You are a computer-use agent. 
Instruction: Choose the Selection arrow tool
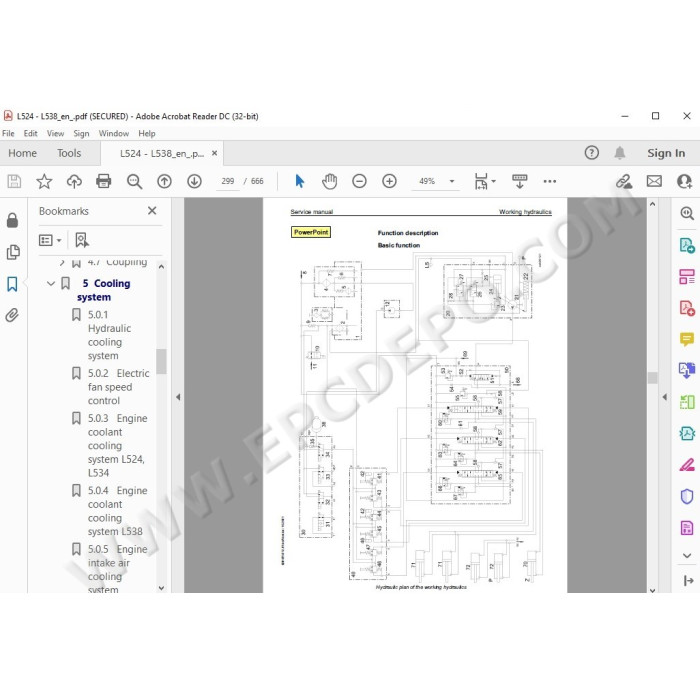(300, 181)
